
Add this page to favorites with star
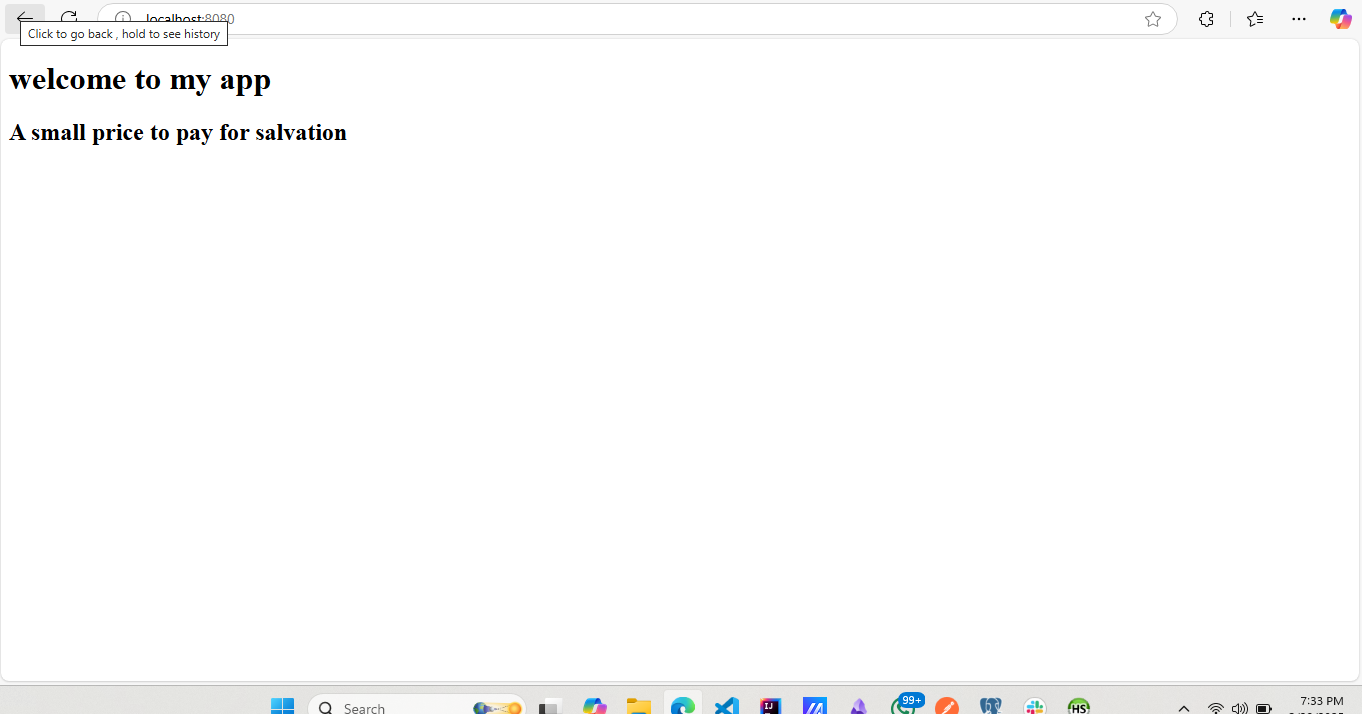pos(1153,19)
